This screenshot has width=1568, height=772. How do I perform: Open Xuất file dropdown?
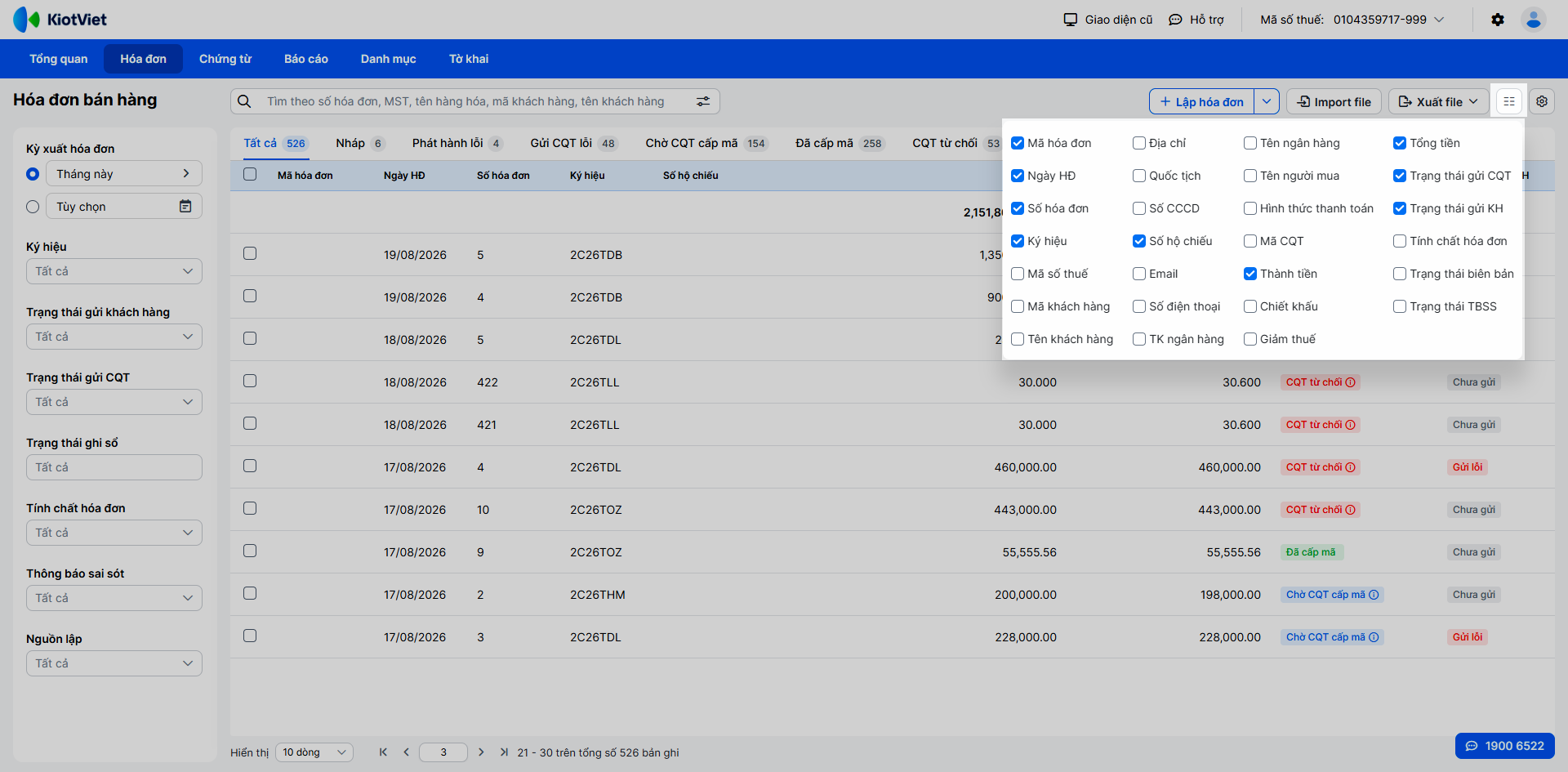point(1439,101)
